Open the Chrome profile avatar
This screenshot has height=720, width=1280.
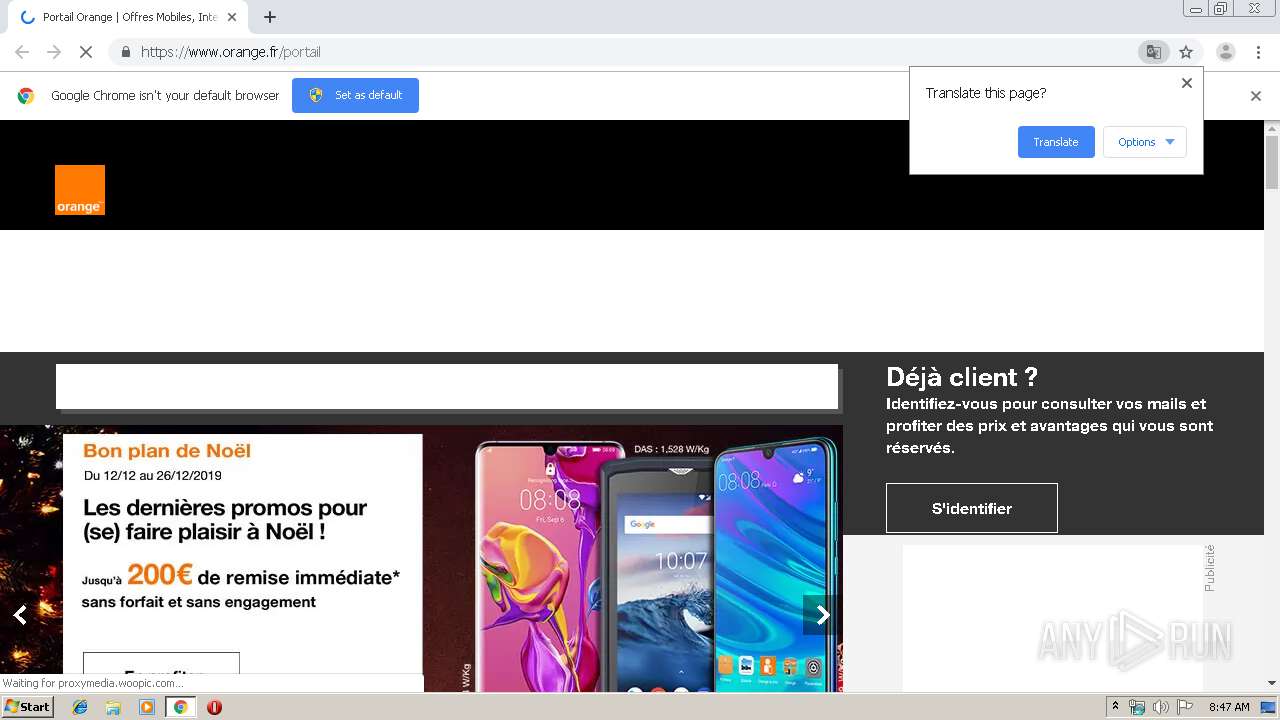pos(1225,52)
